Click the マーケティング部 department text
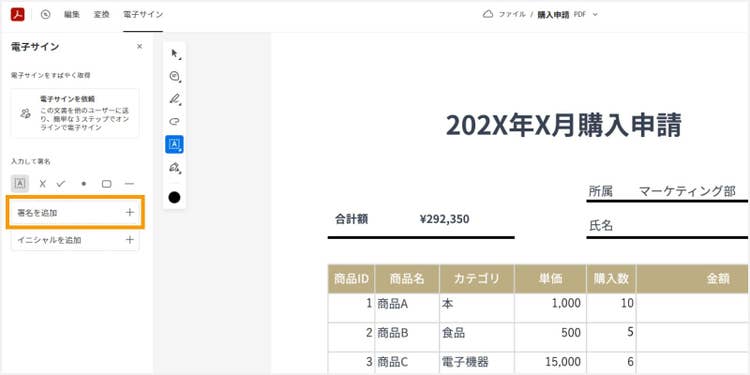Screen dimensions: 750x375 point(687,191)
